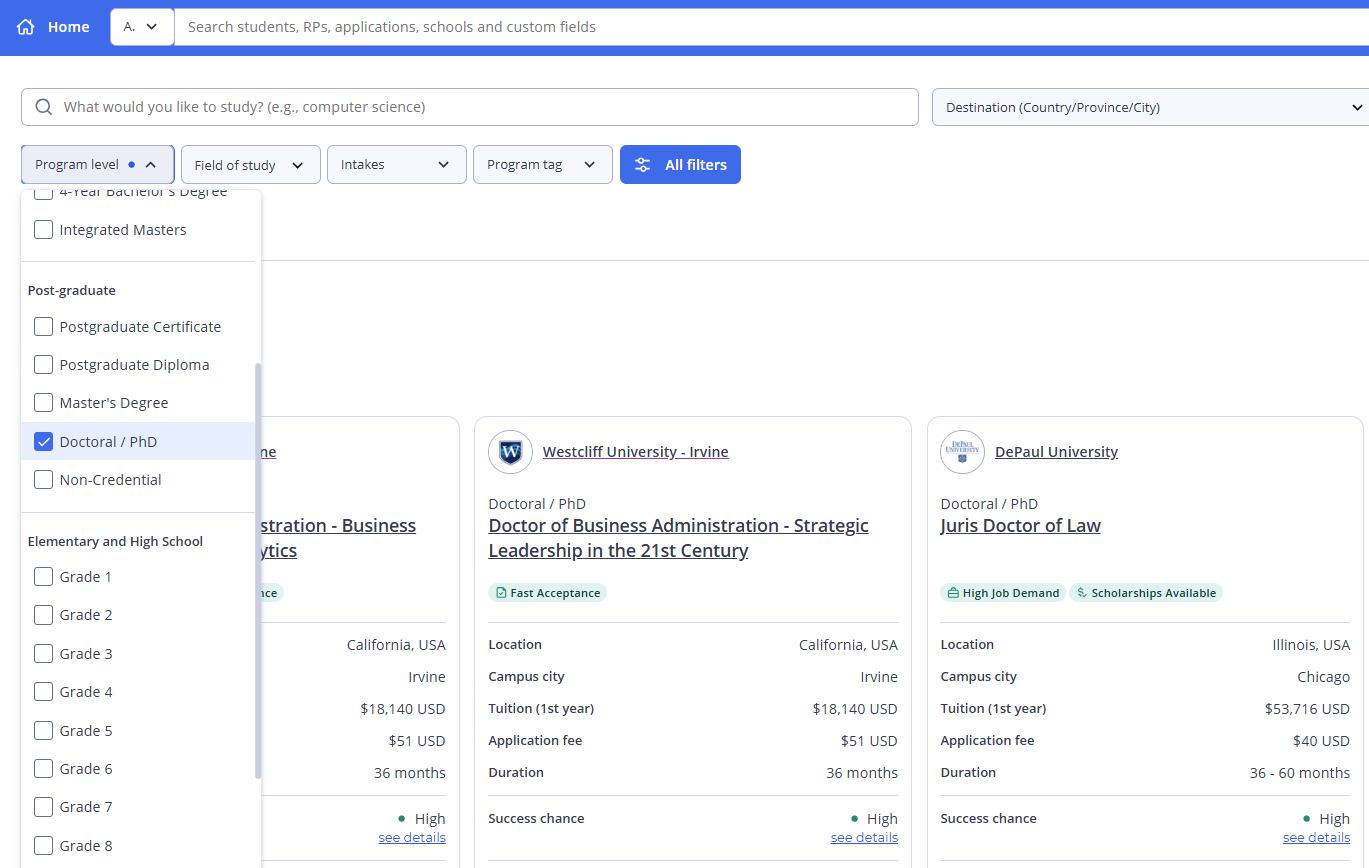Click the magnifier icon in study search
Screen dimensions: 1369x868
tap(44, 107)
